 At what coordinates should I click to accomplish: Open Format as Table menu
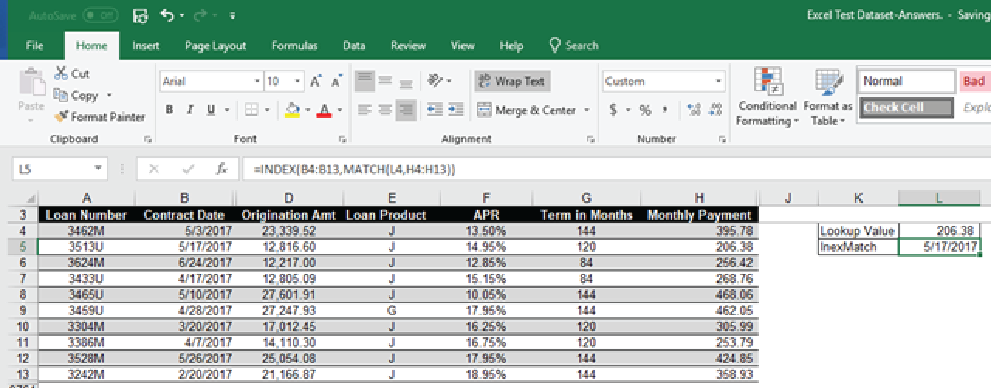click(828, 96)
